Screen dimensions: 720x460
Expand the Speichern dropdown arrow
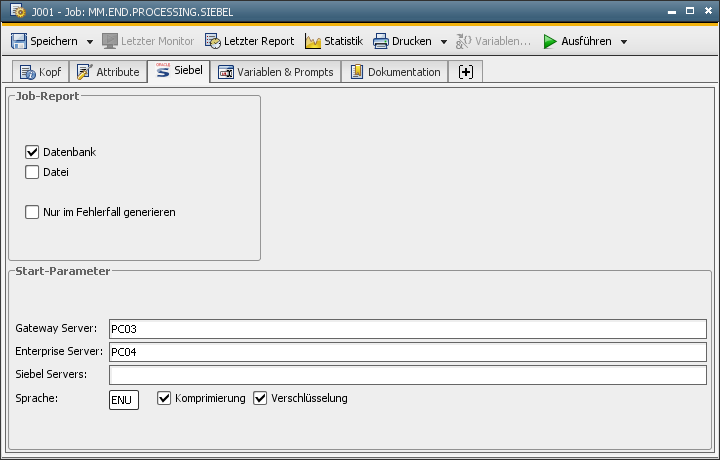90,42
